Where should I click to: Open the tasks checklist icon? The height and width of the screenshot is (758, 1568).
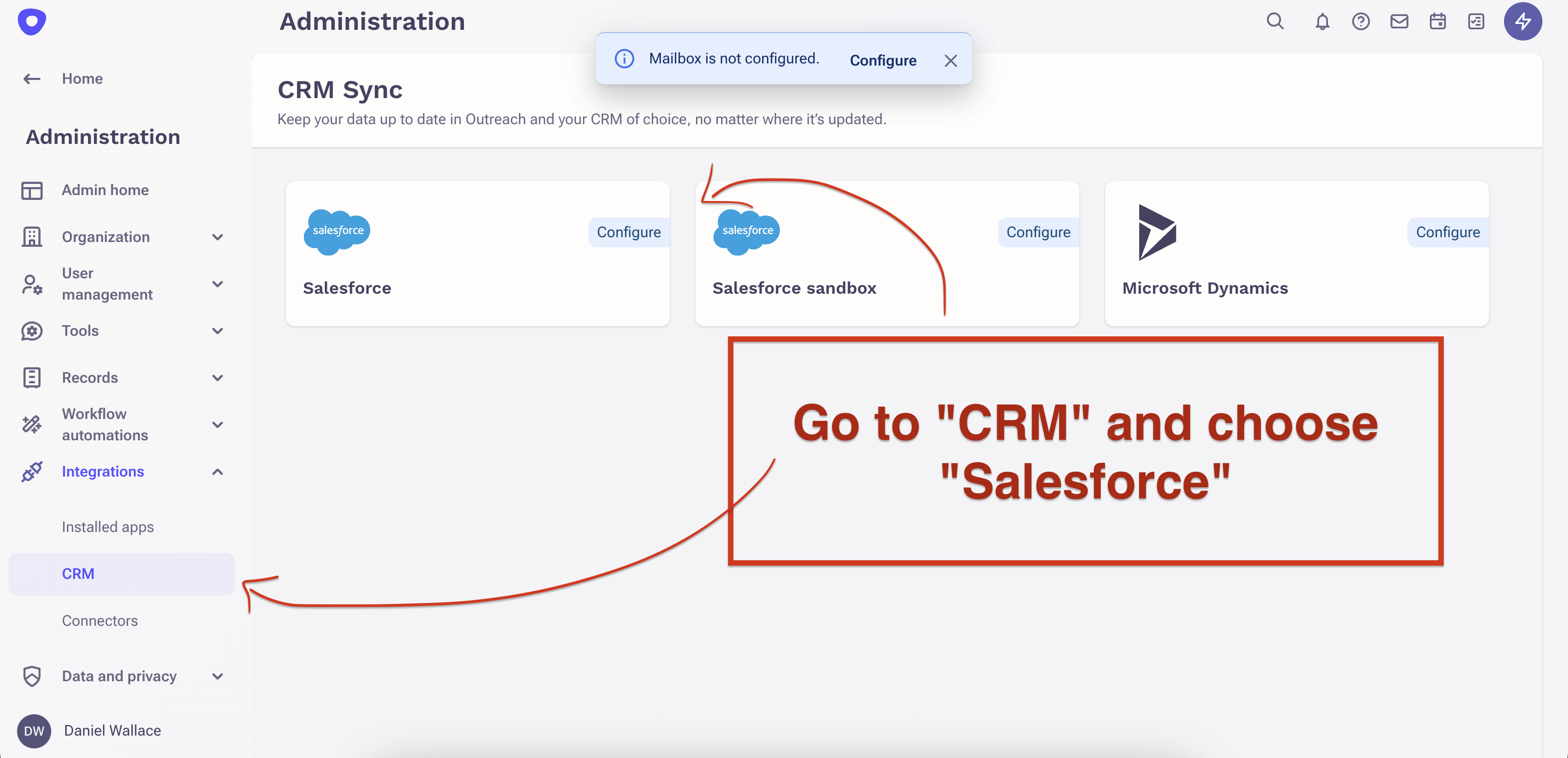click(1476, 22)
